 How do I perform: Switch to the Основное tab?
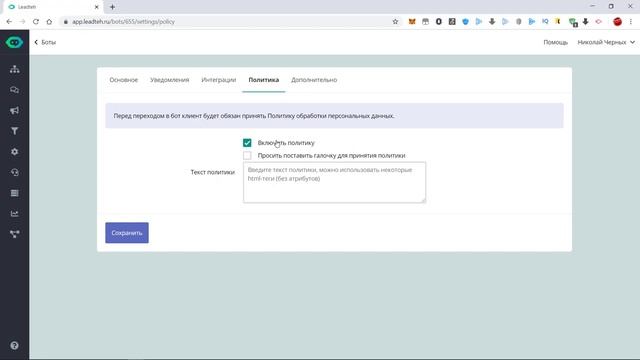click(124, 80)
